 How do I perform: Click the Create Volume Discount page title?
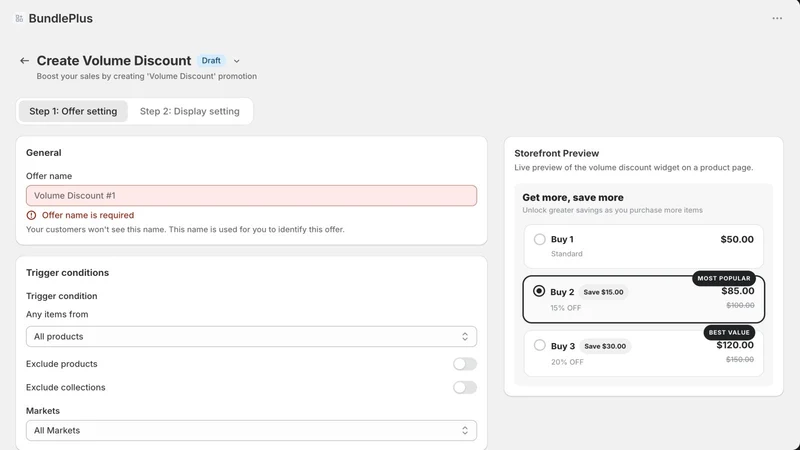(x=114, y=61)
